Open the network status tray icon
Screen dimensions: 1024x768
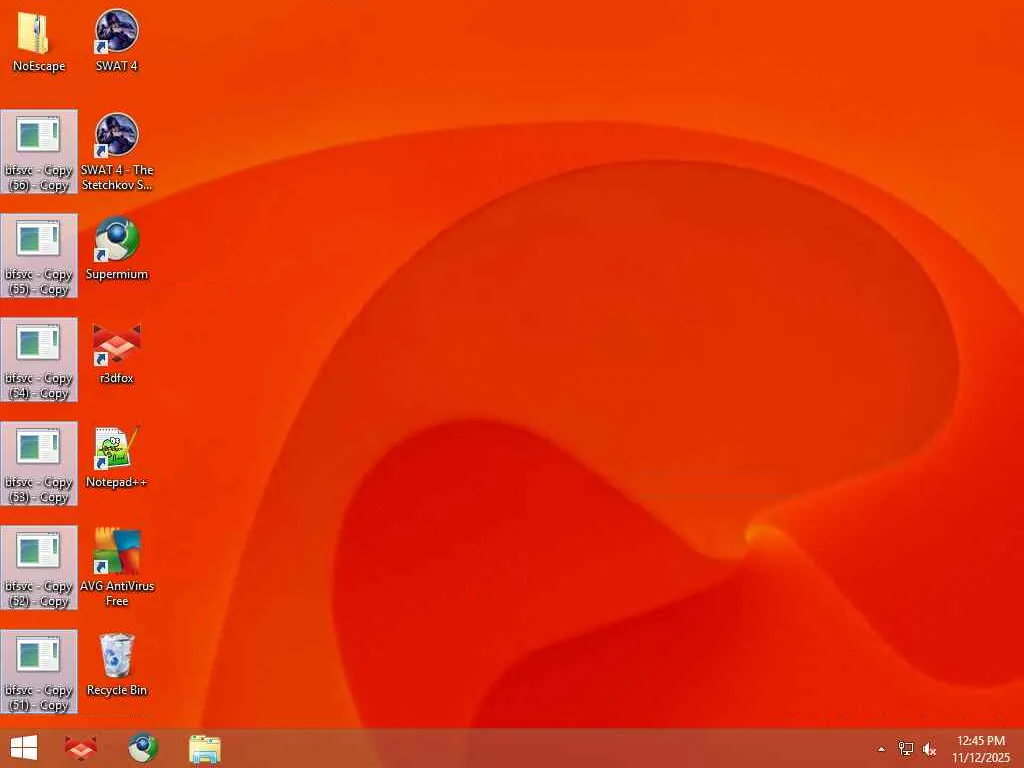click(905, 749)
